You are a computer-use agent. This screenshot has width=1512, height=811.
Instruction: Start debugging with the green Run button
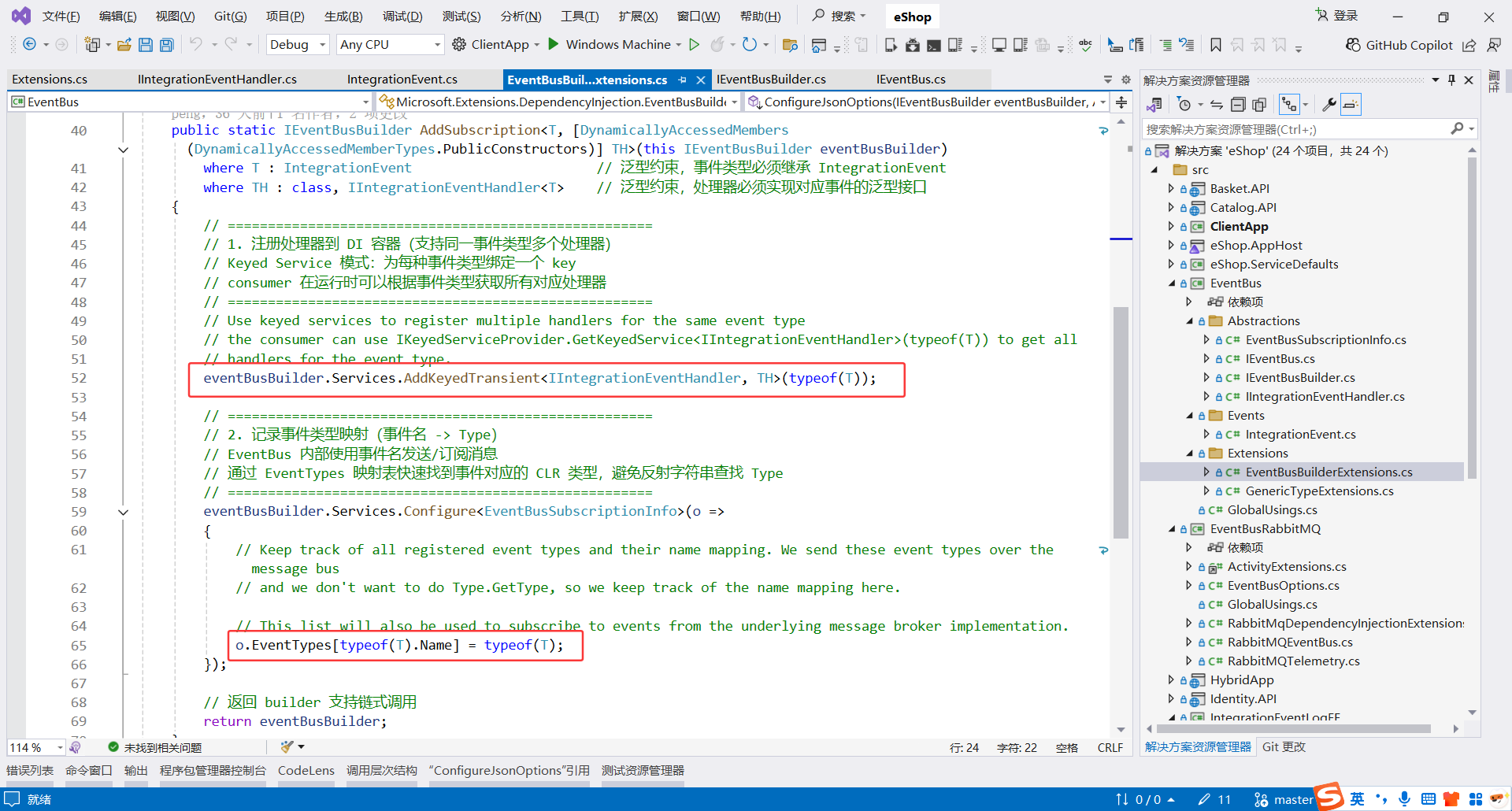695,44
